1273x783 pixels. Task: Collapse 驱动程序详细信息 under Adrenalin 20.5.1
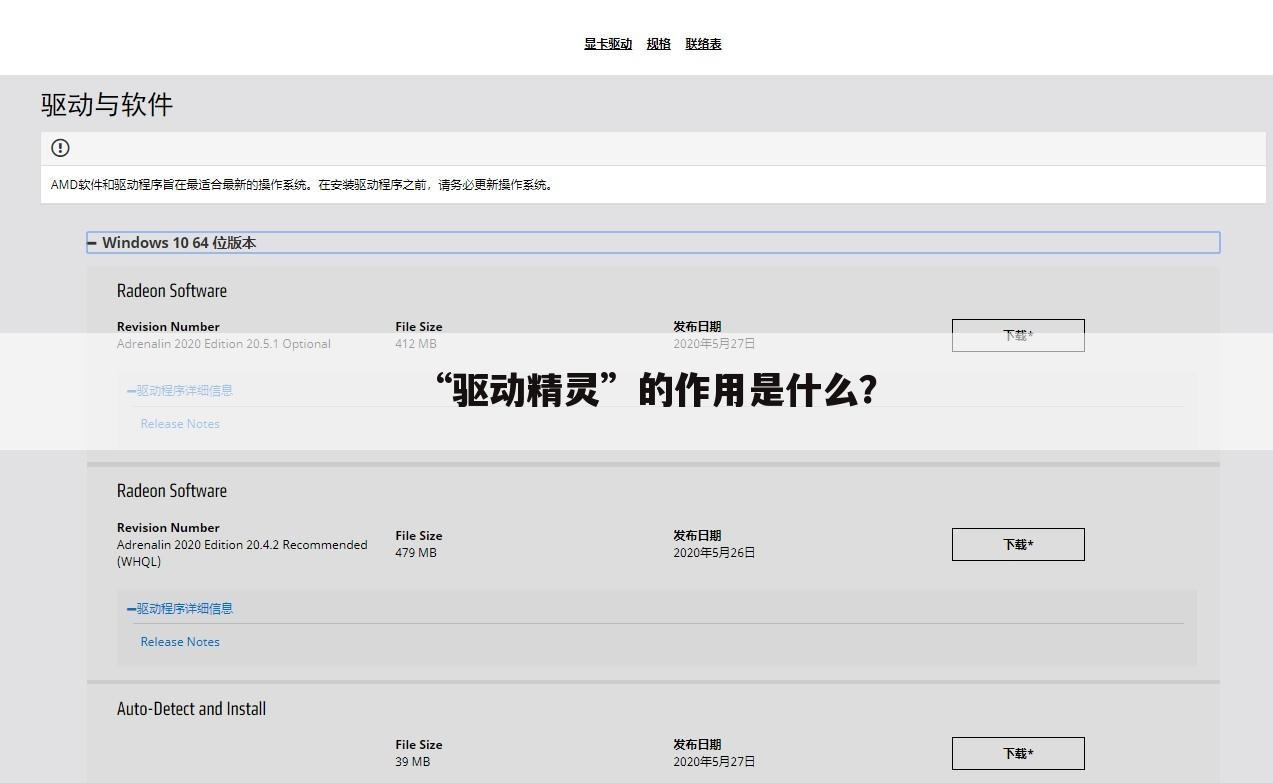181,390
